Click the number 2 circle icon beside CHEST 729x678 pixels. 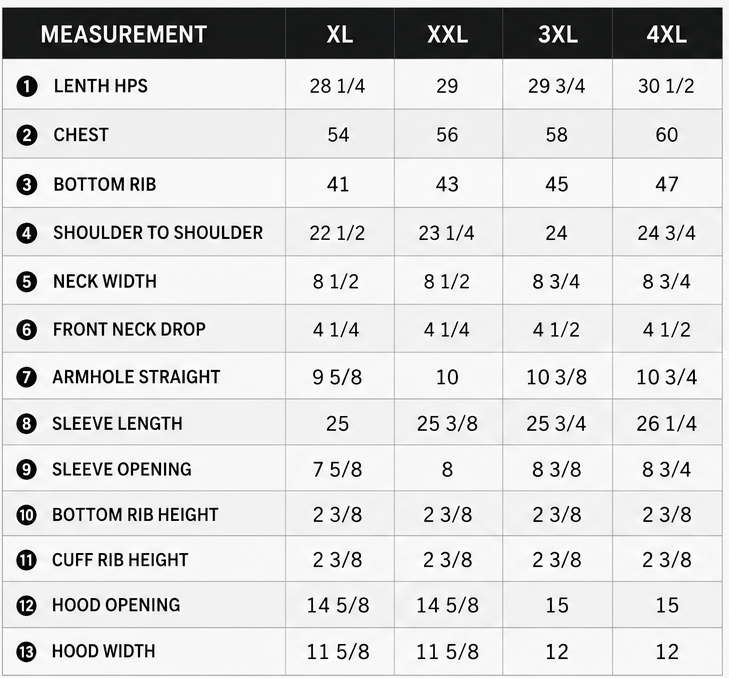pyautogui.click(x=27, y=135)
